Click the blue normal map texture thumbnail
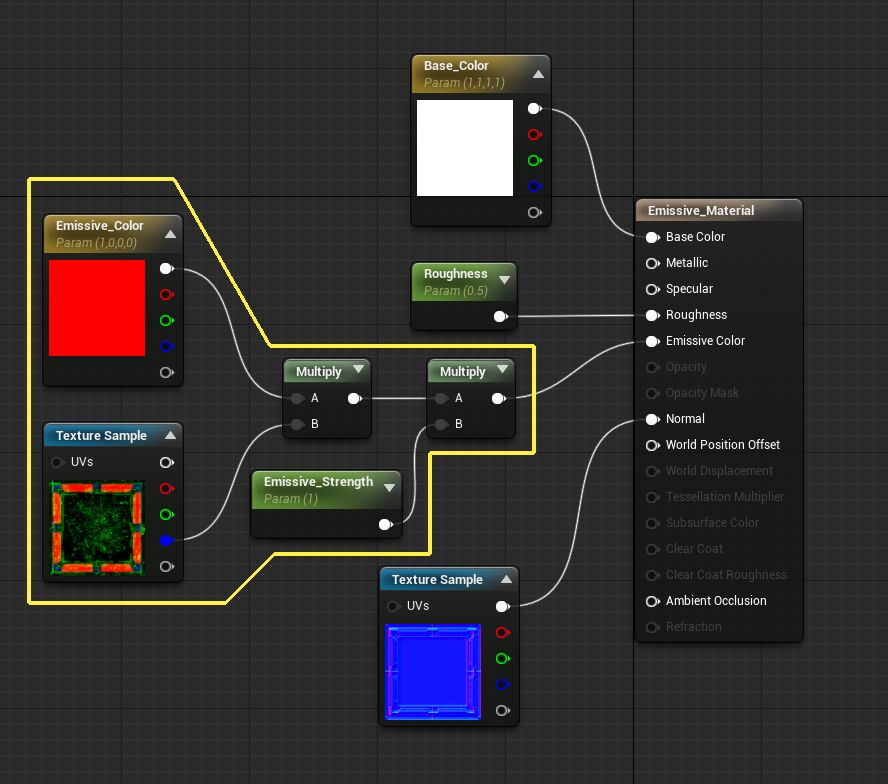The width and height of the screenshot is (888, 784). 433,673
